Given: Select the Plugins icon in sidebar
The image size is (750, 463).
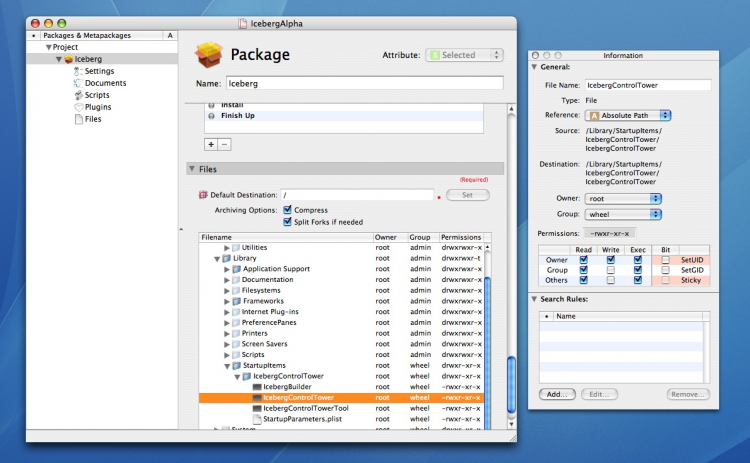Looking at the screenshot, I should pos(78,107).
